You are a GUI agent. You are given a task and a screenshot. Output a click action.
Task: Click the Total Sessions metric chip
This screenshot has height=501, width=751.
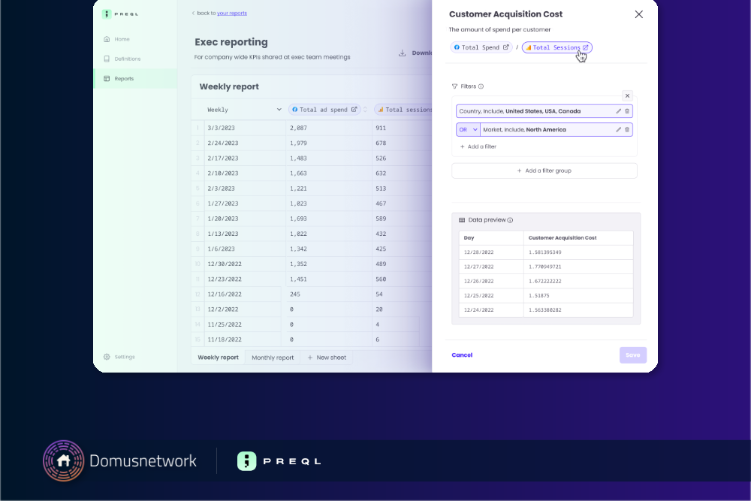(x=557, y=47)
